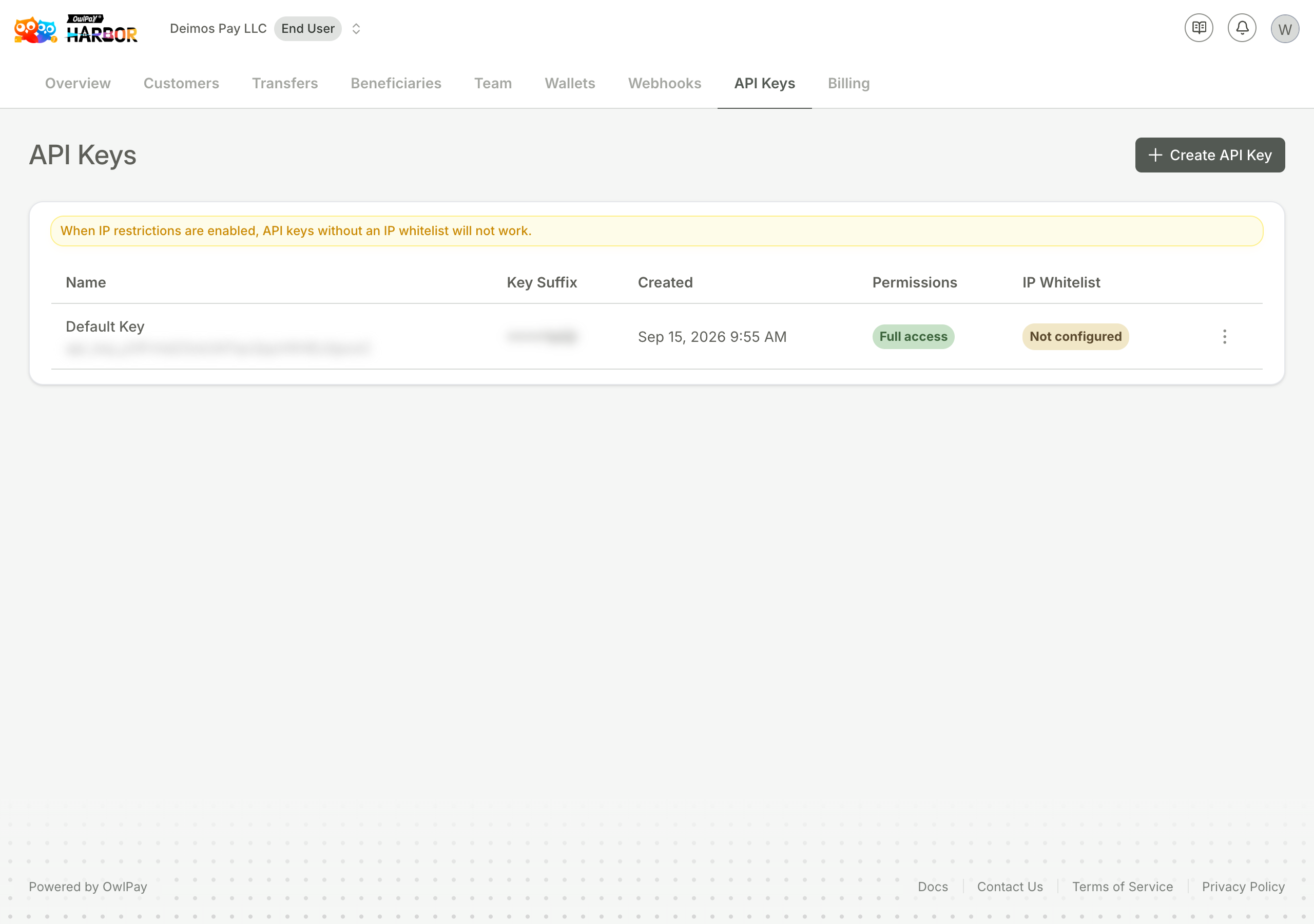This screenshot has width=1314, height=924.
Task: Open three-dot menu for Default Key
Action: pyautogui.click(x=1224, y=337)
